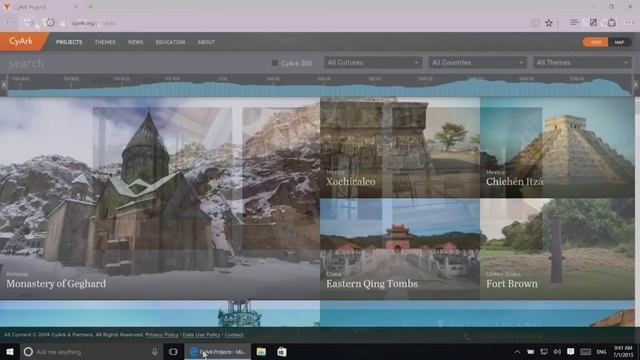Show hidden system tray icons

[x=517, y=352]
